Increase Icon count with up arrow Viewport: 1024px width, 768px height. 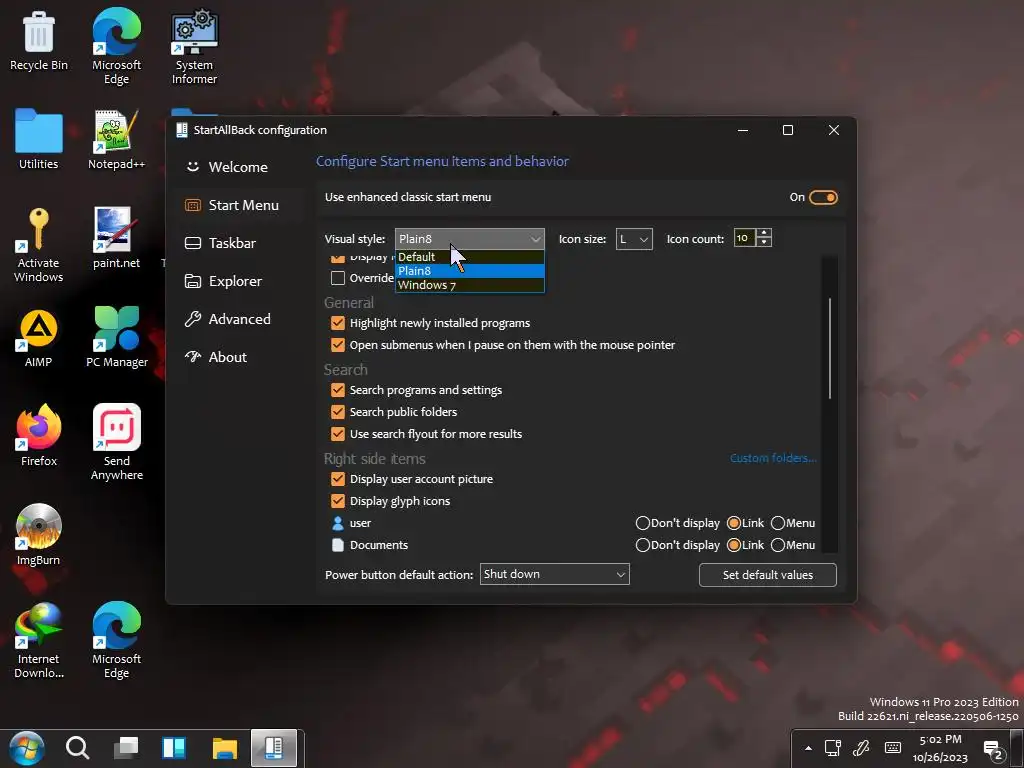click(x=763, y=233)
